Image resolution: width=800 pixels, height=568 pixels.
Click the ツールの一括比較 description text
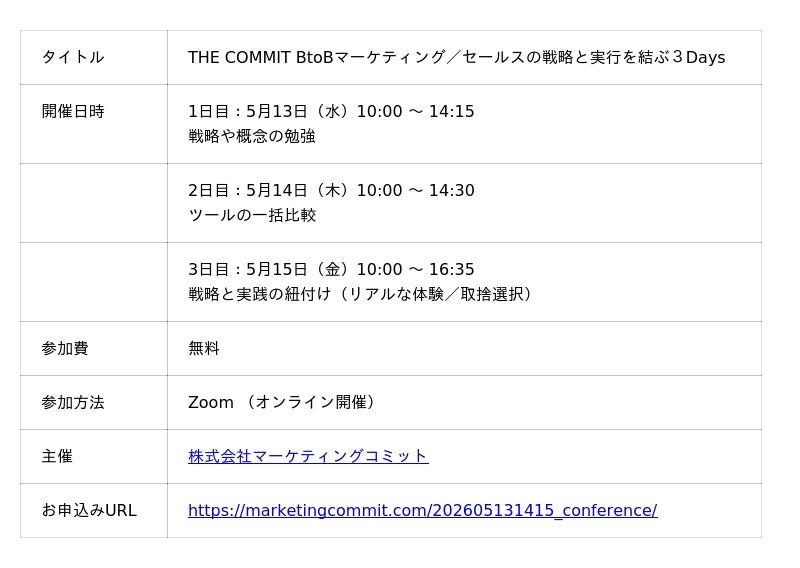(x=252, y=215)
